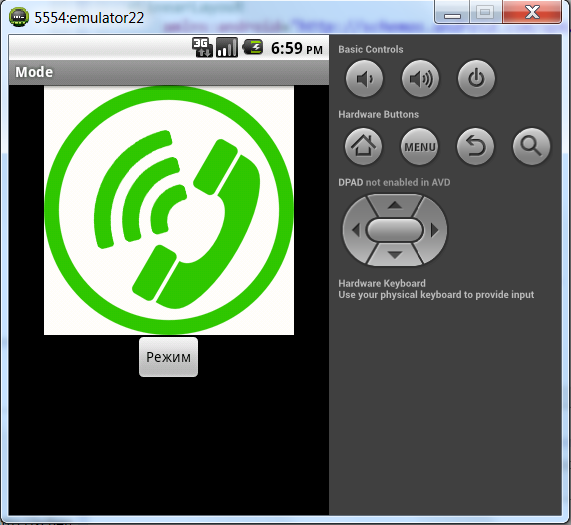Click the DPAD left arrow
571x525 pixels.
point(355,230)
